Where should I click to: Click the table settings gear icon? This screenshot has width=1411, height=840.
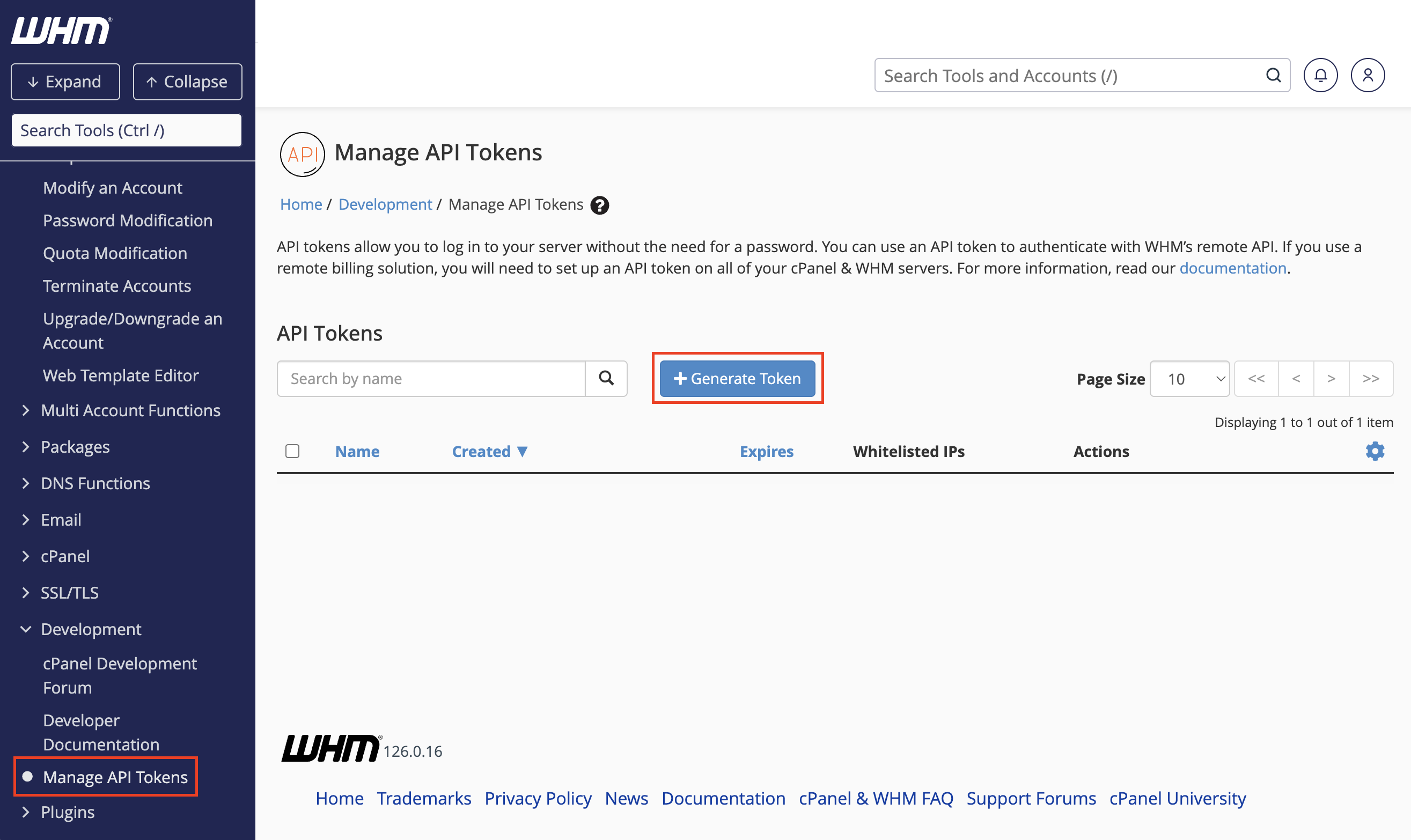(1374, 451)
